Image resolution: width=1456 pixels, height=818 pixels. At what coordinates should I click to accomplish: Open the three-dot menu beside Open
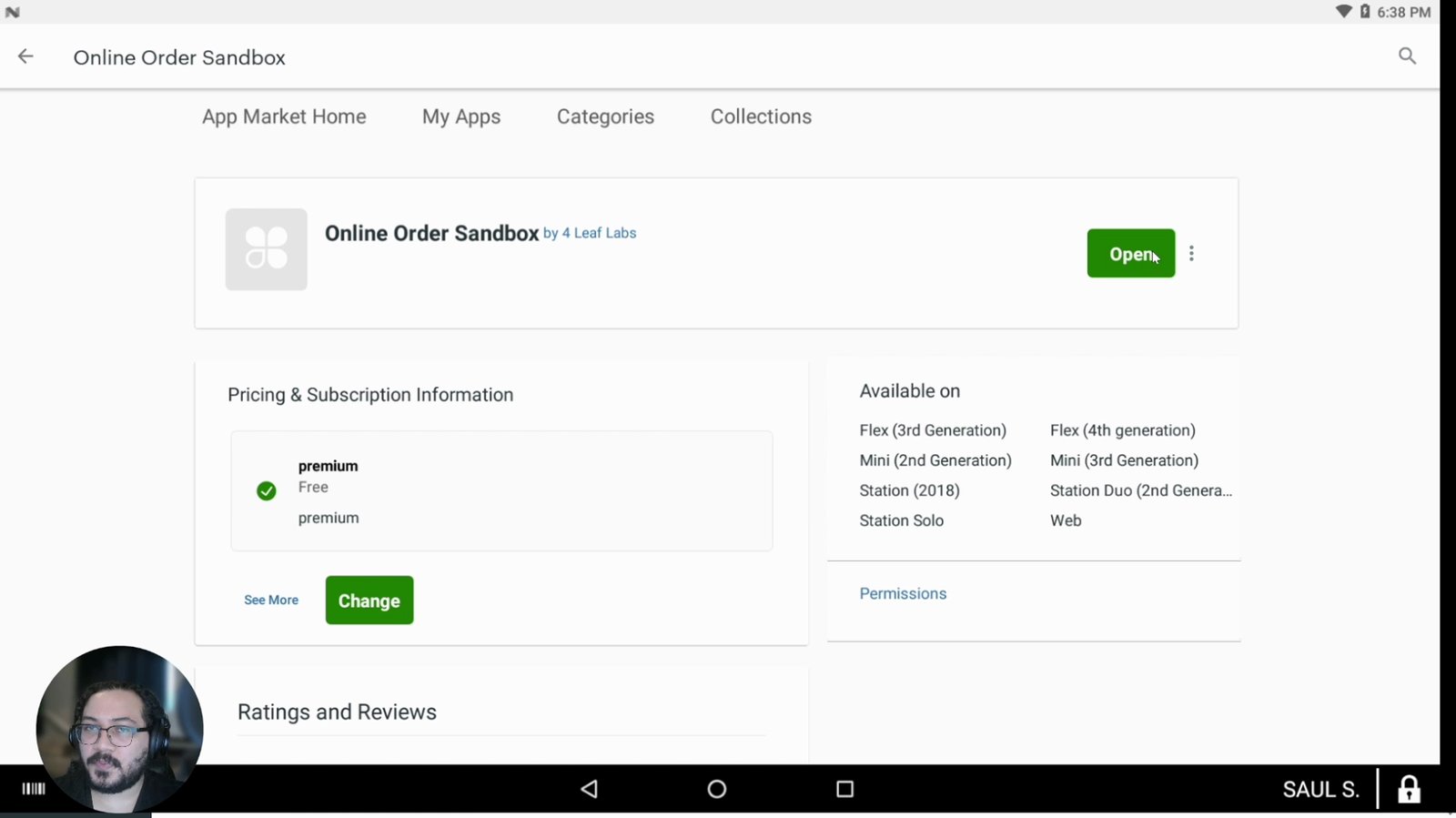(x=1191, y=254)
